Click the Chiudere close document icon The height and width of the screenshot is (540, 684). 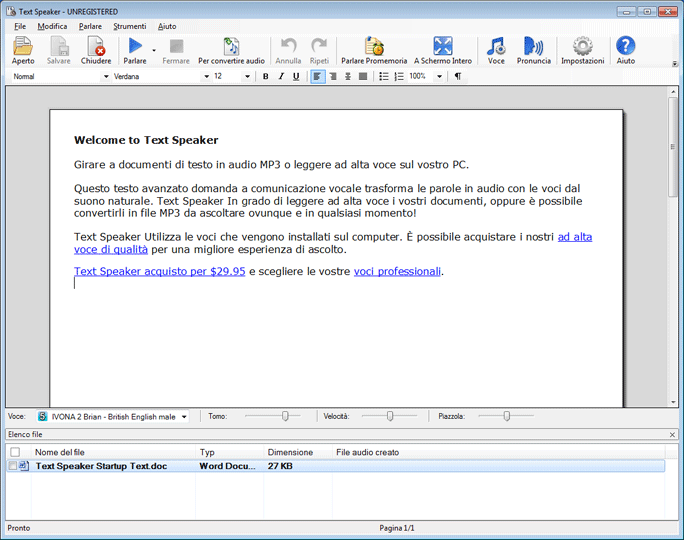click(x=96, y=47)
